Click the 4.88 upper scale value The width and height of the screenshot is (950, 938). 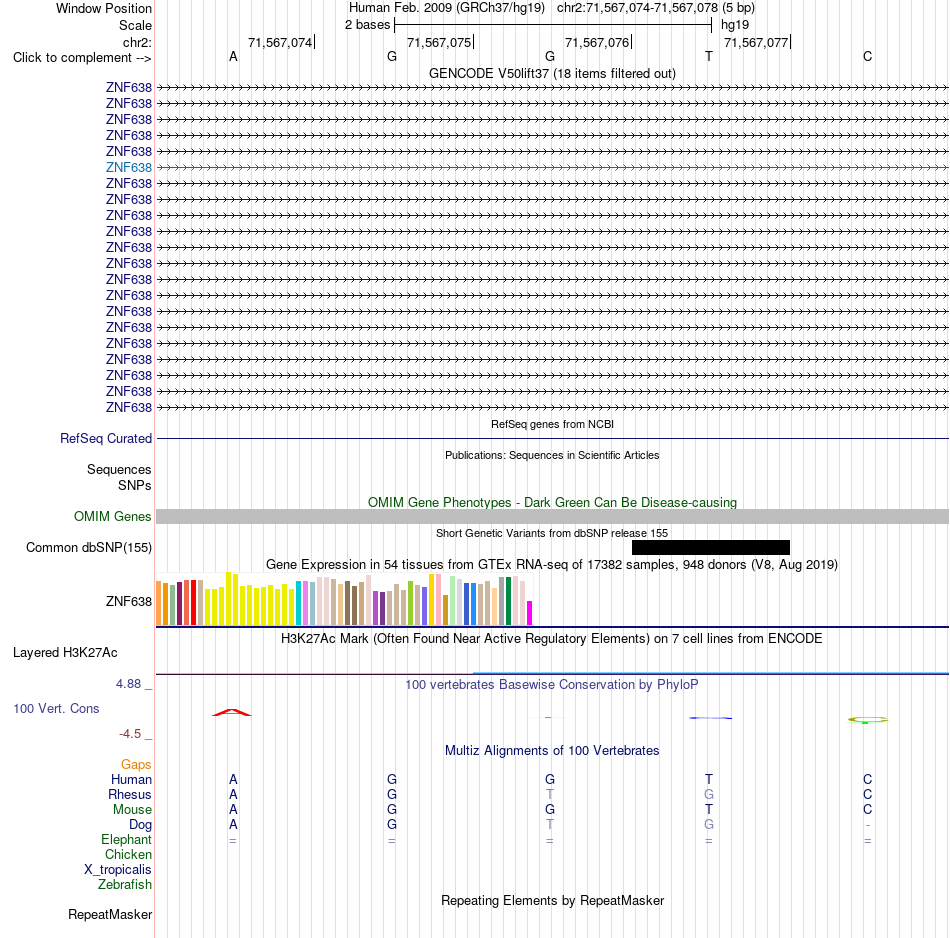pyautogui.click(x=128, y=684)
